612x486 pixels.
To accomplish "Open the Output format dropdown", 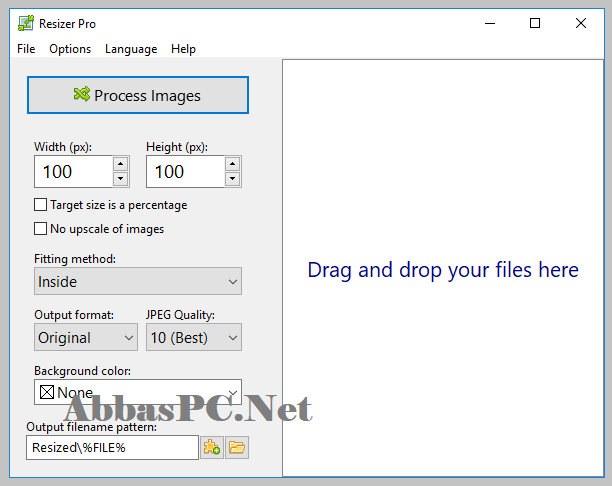I will click(x=86, y=337).
